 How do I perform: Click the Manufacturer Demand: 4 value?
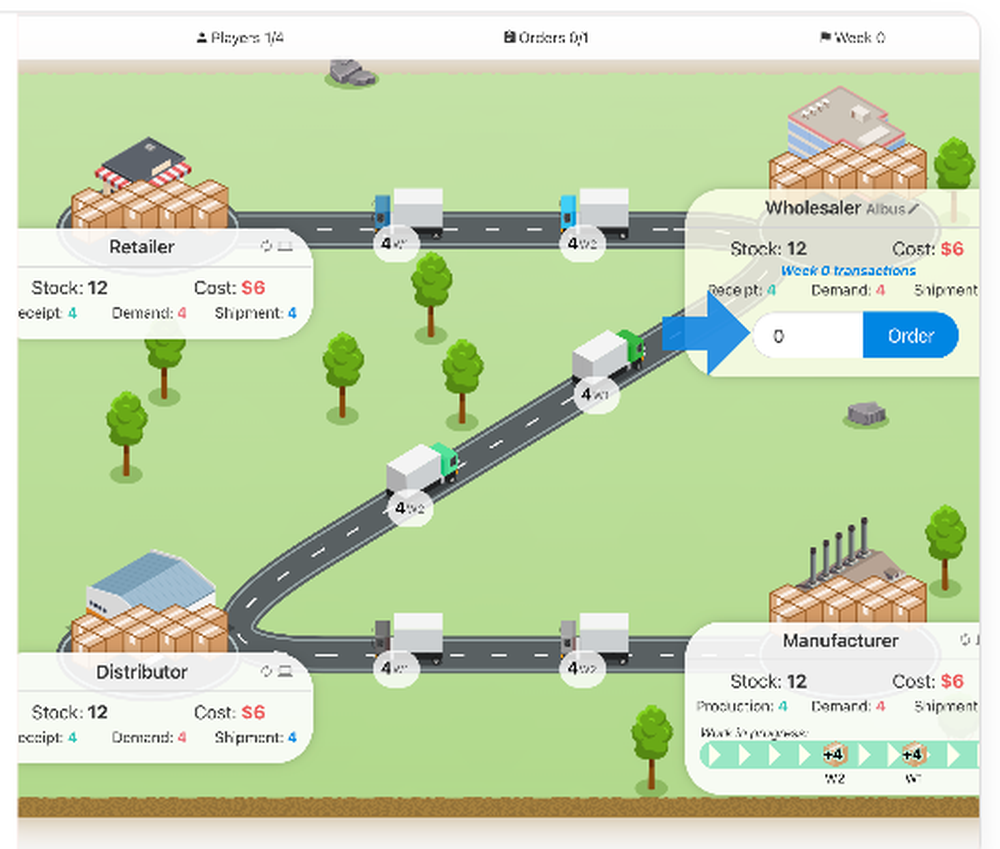pos(848,706)
